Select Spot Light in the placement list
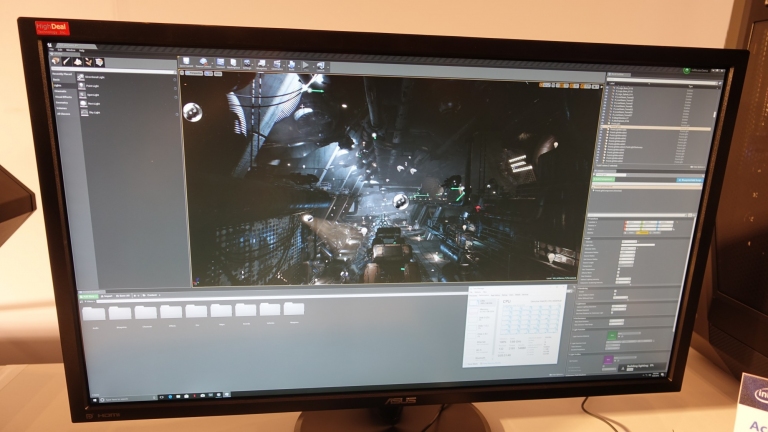This screenshot has height=432, width=768. click(x=90, y=95)
